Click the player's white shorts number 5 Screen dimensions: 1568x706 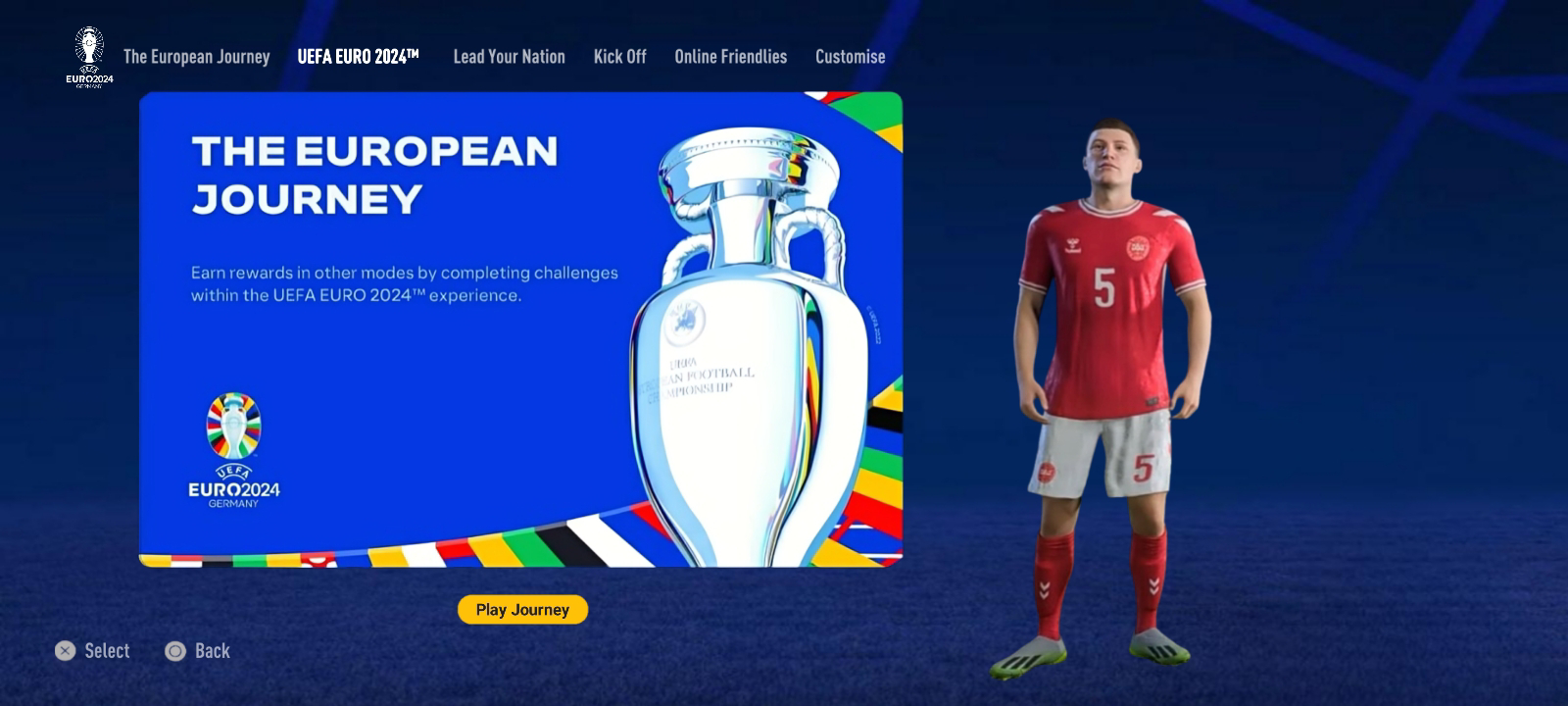1143,468
